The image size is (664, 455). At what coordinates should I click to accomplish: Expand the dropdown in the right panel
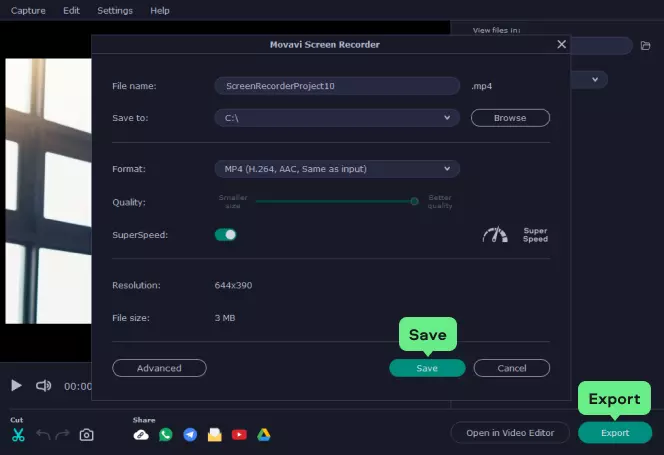point(595,80)
